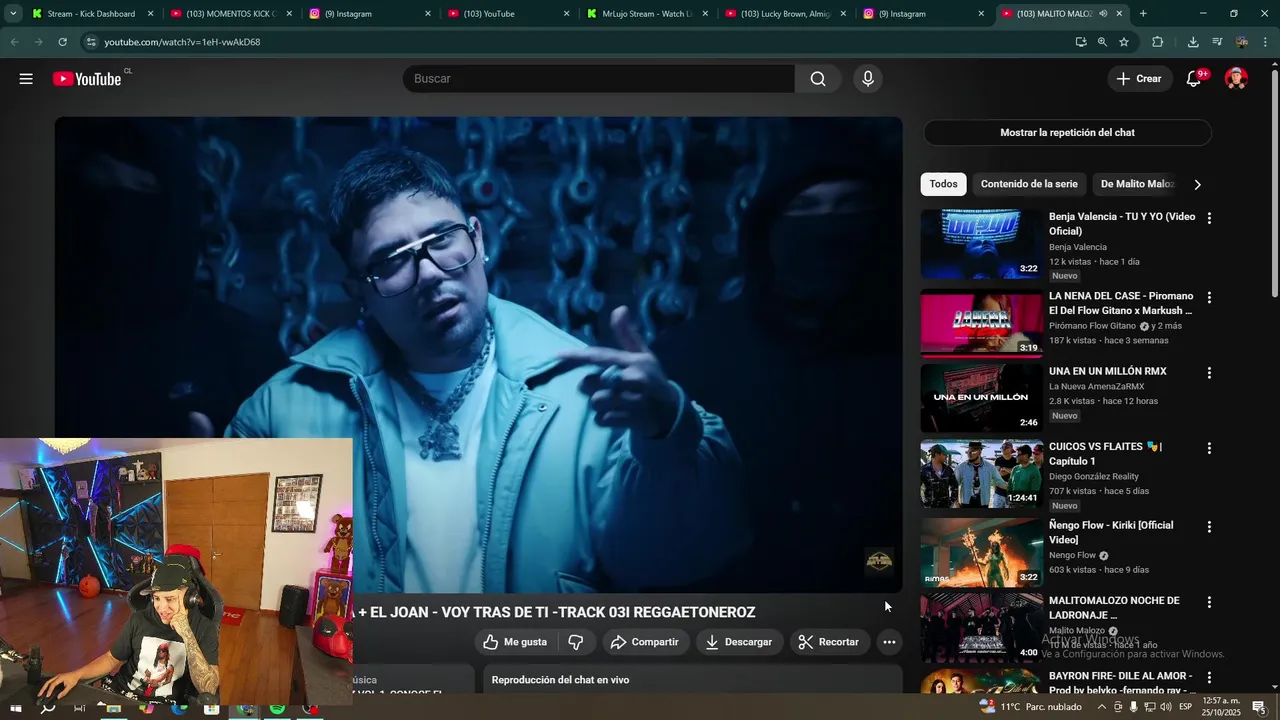Open CUICOS VS FLAITES Capítulo 1 title
The height and width of the screenshot is (720, 1280).
(x=1105, y=454)
